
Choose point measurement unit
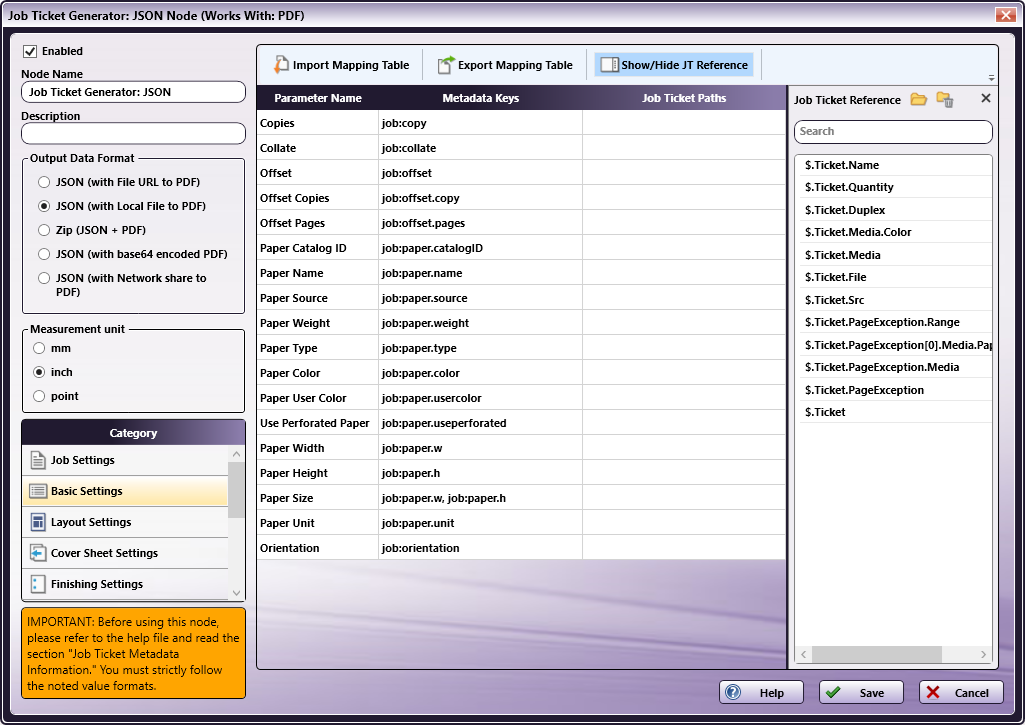coord(39,396)
